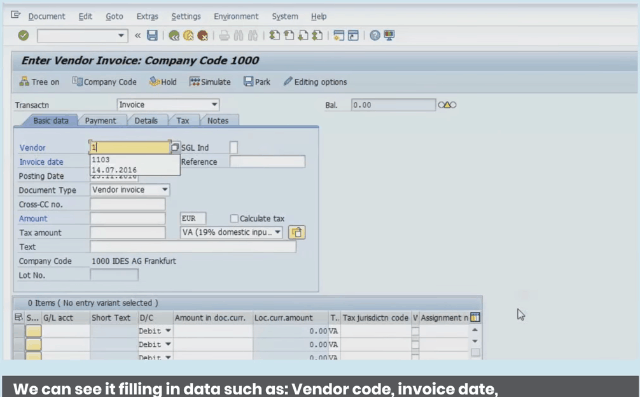Enable the Calculate tax checkbox

234,219
